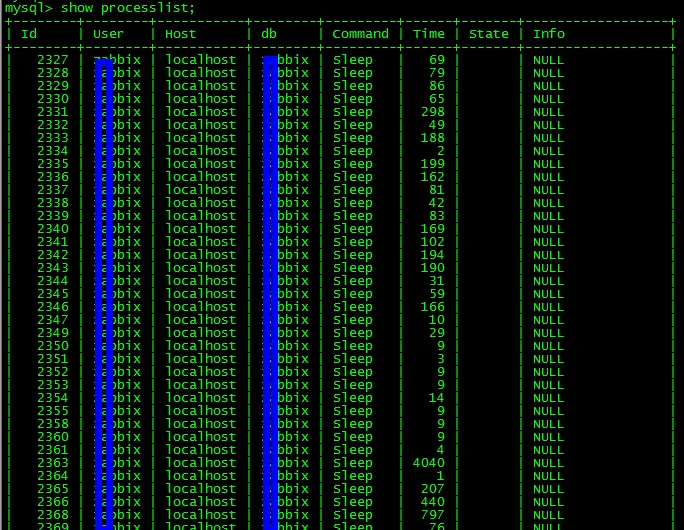Image resolution: width=684 pixels, height=530 pixels.
Task: Click the 'show processlist;' command text
Action: click(127, 8)
